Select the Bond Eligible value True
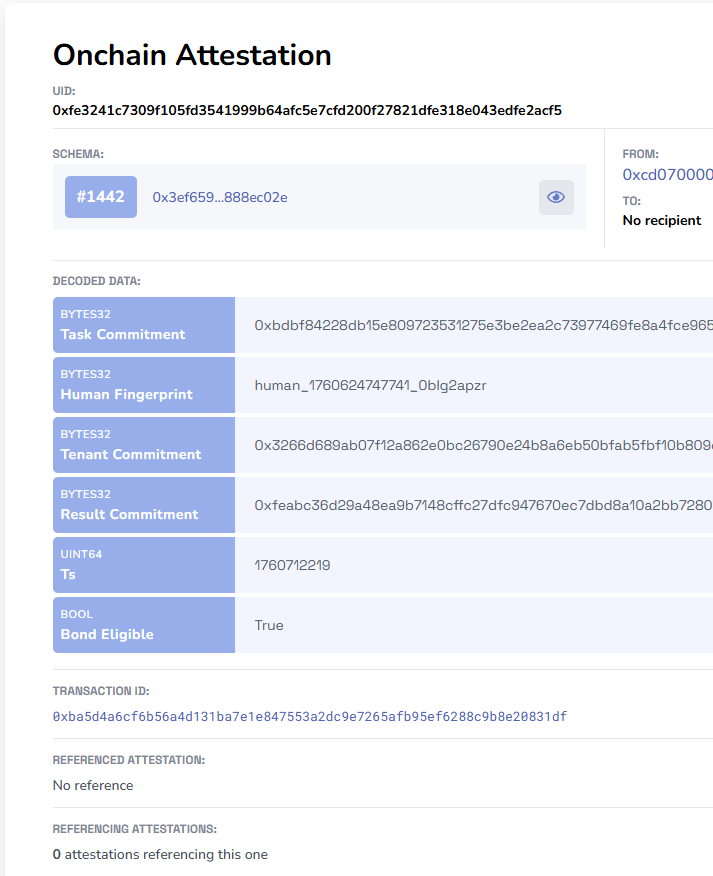This screenshot has width=713, height=876. coord(269,625)
